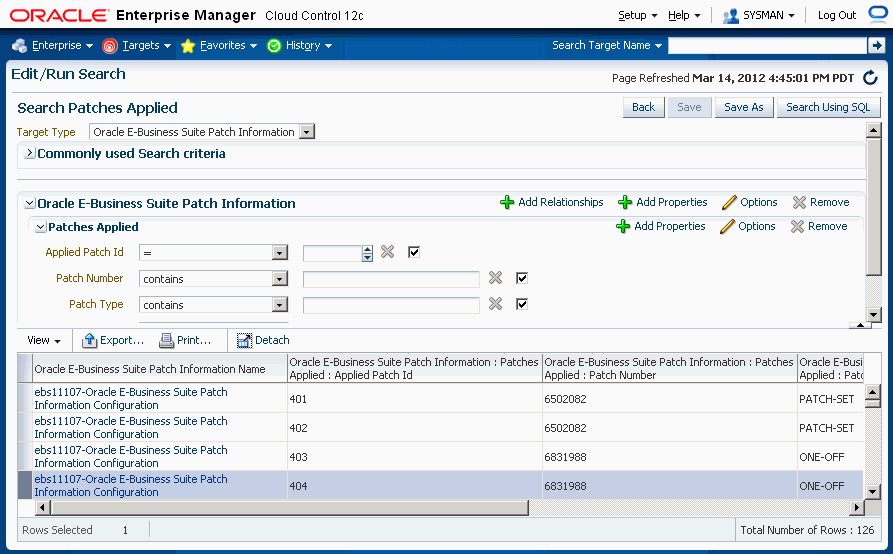Click the page refresh icon
Viewport: 893px width, 554px height.
[870, 77]
